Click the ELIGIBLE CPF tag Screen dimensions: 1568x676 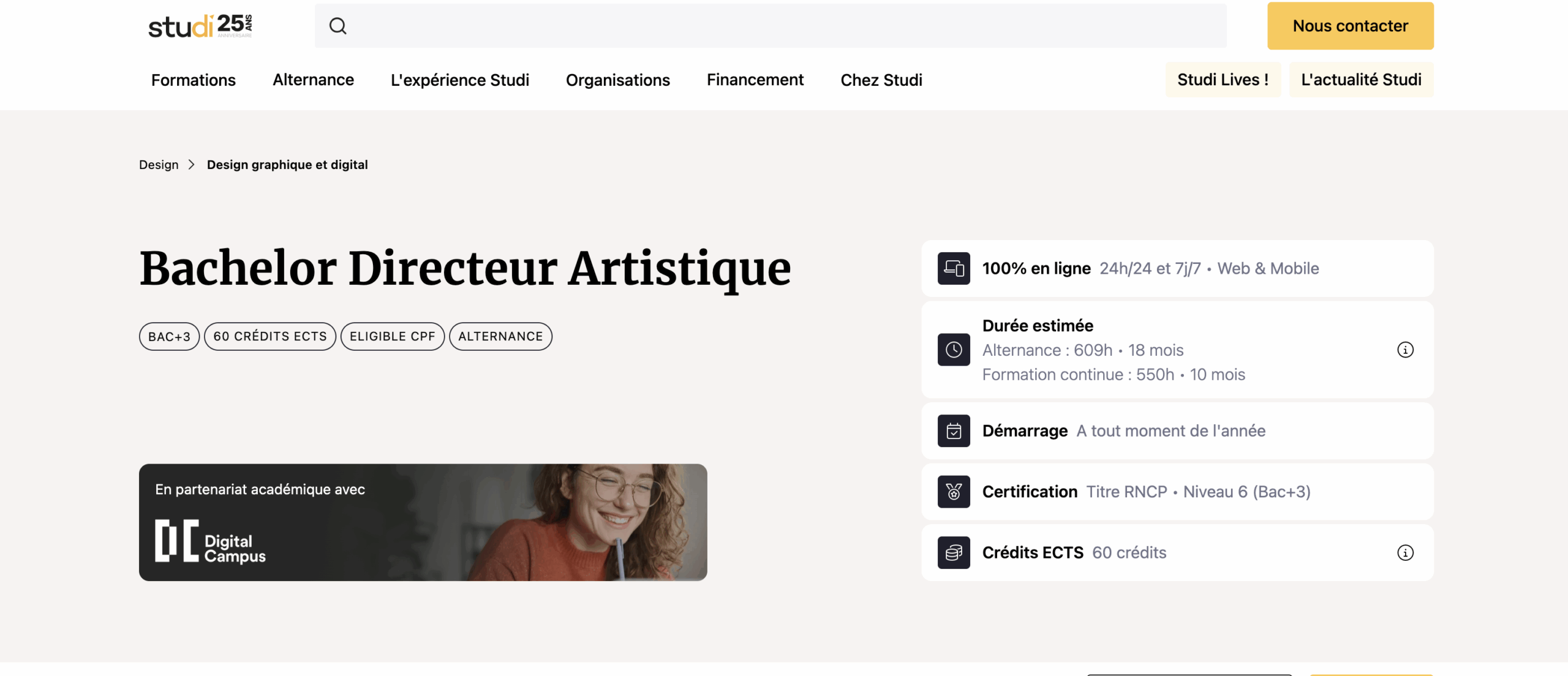click(393, 337)
